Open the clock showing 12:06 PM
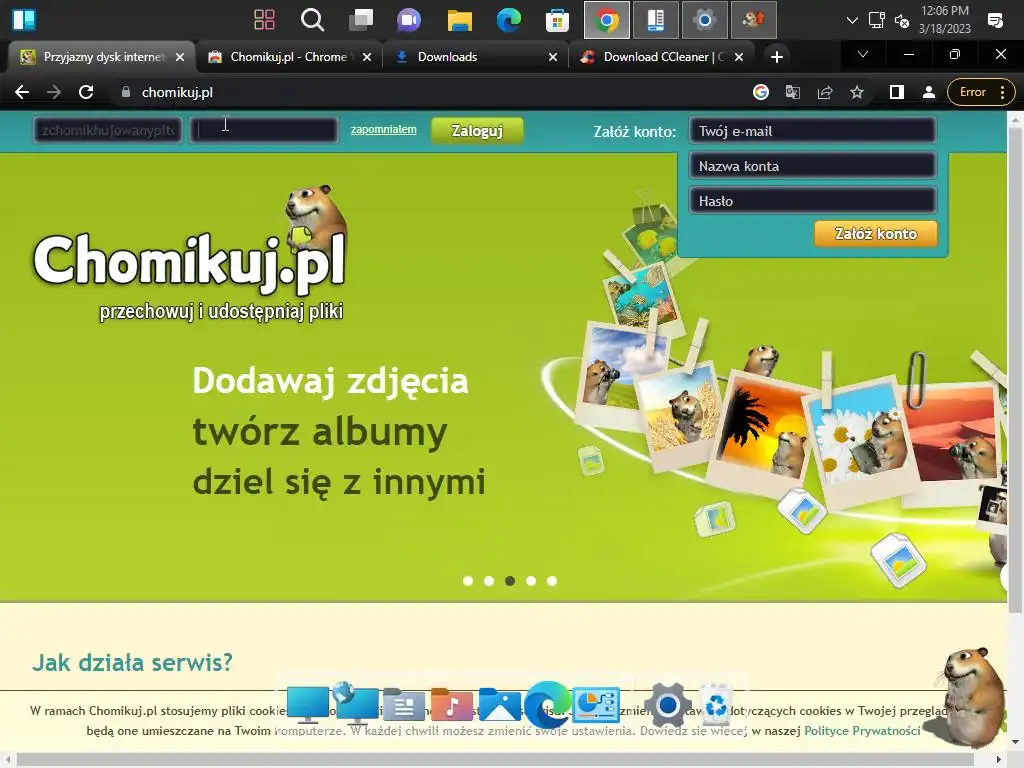 (x=944, y=20)
